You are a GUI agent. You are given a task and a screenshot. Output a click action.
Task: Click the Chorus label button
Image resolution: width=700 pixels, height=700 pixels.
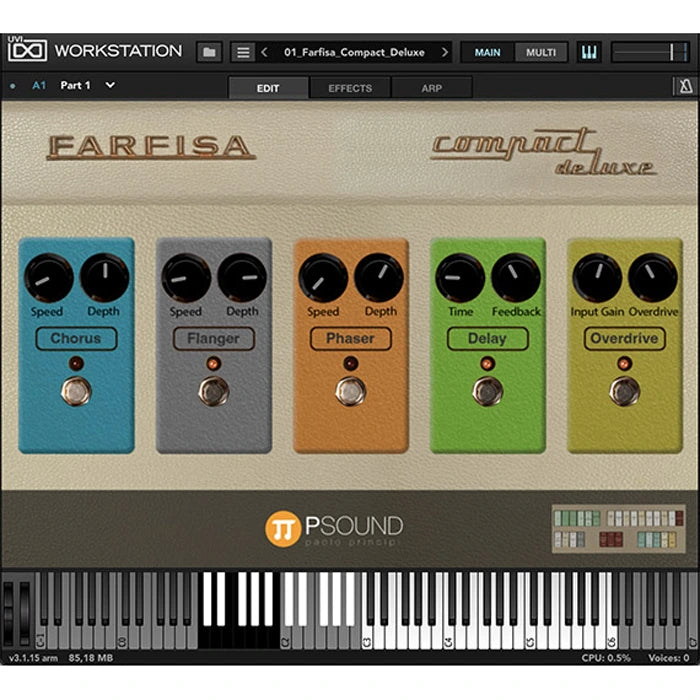click(x=76, y=338)
